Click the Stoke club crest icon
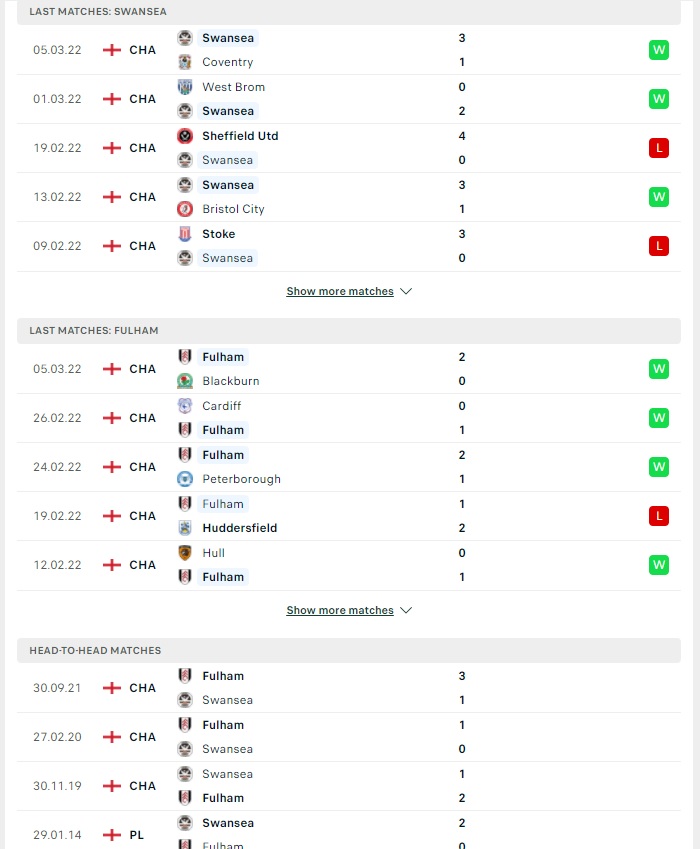The image size is (700, 849). point(185,234)
